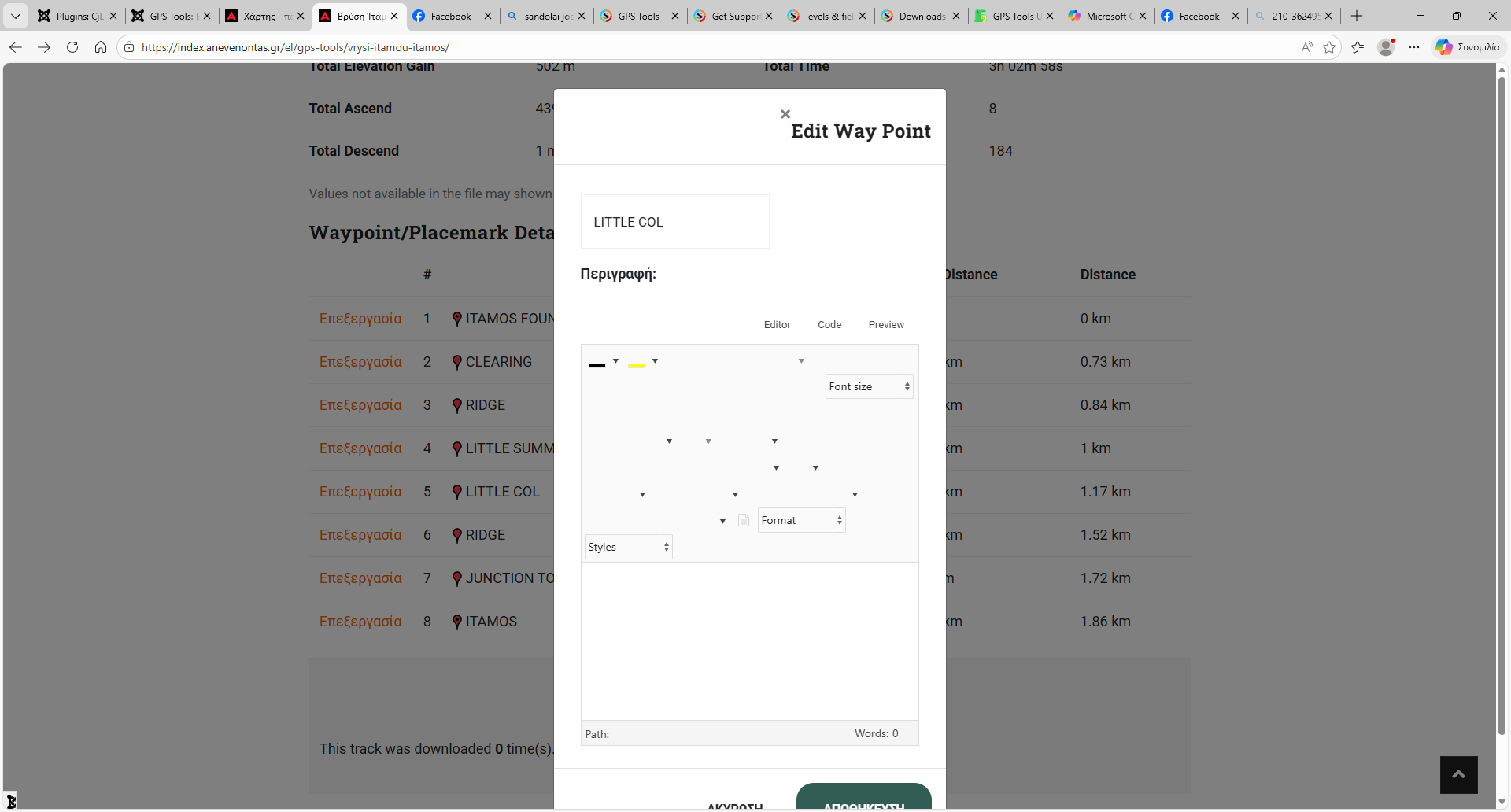The image size is (1511, 812).
Task: Open the Copilot Συνομιλία button
Action: (x=1468, y=47)
